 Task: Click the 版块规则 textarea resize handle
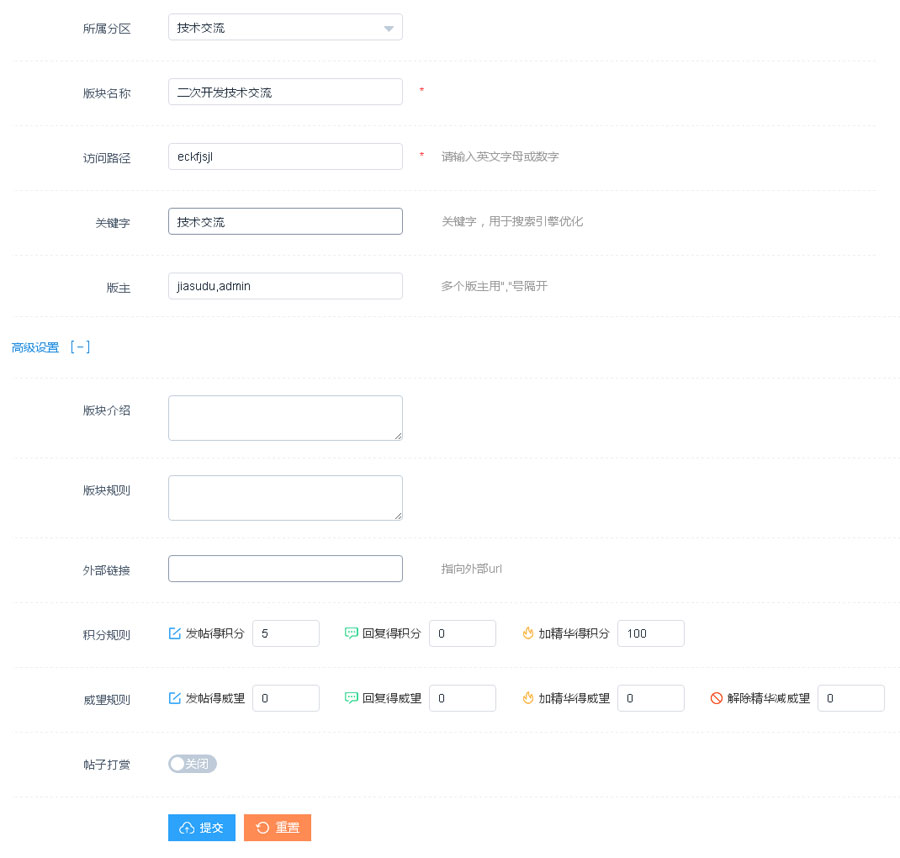pyautogui.click(x=398, y=516)
